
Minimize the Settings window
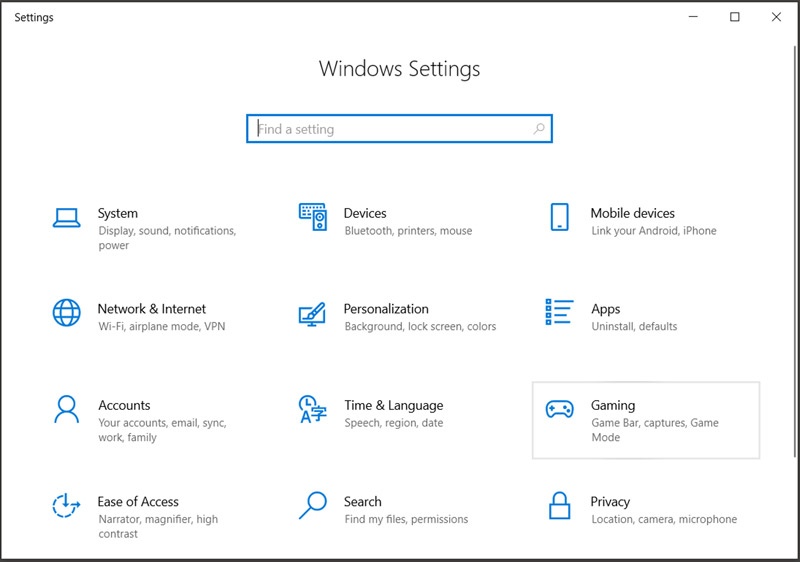tap(693, 17)
